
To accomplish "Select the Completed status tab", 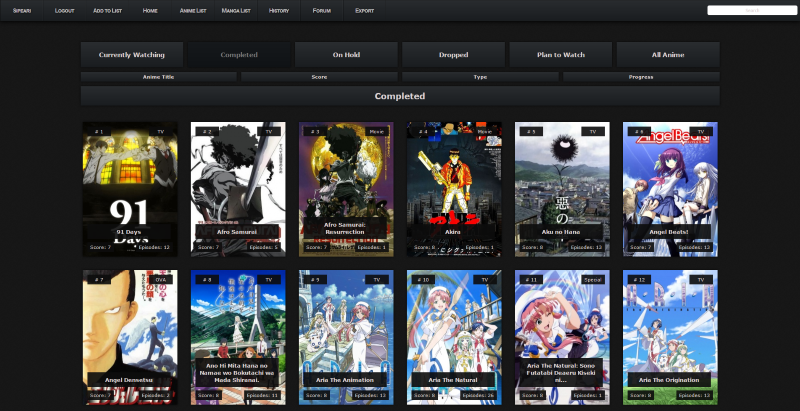I will (239, 55).
